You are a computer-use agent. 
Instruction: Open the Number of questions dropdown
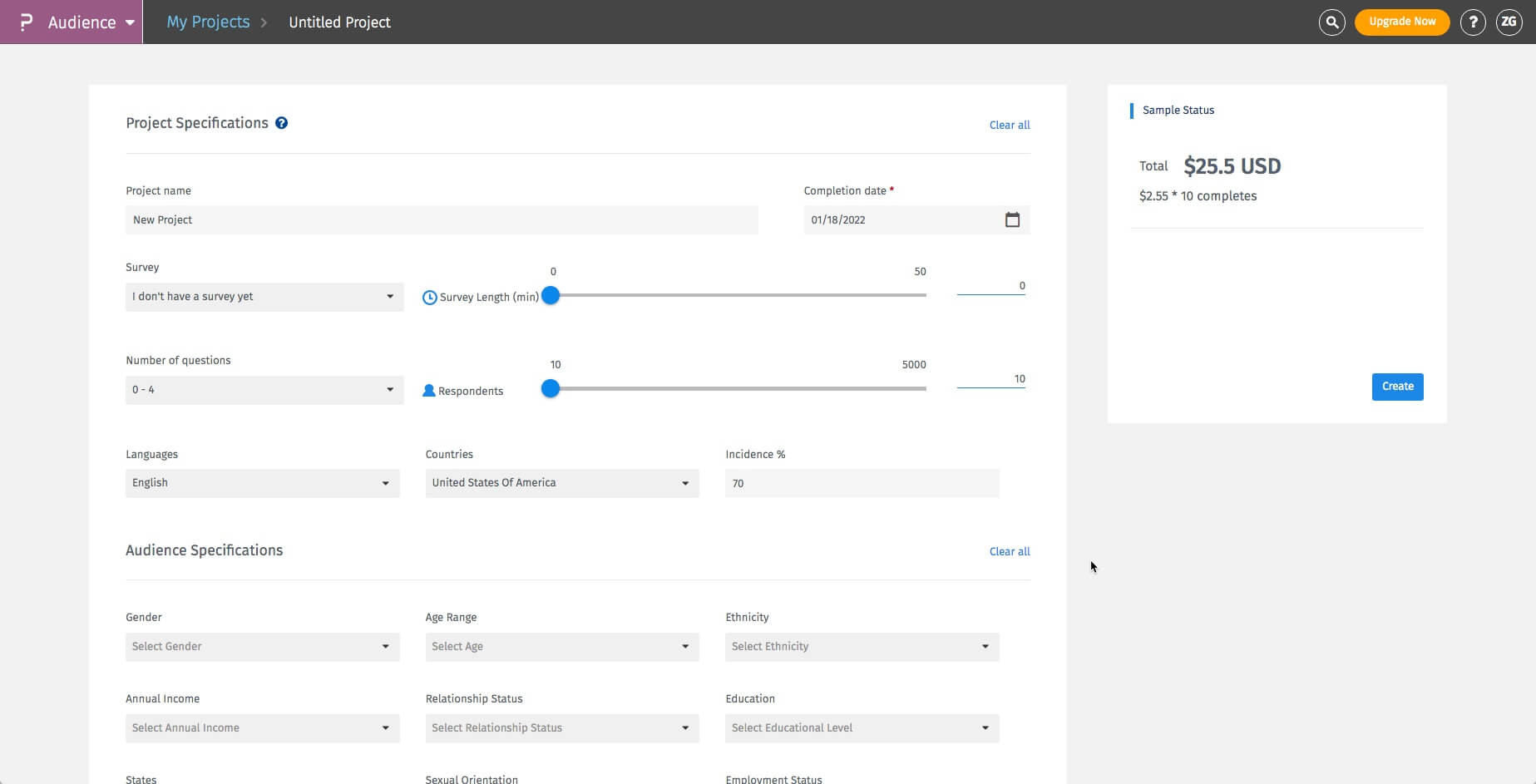click(x=264, y=390)
